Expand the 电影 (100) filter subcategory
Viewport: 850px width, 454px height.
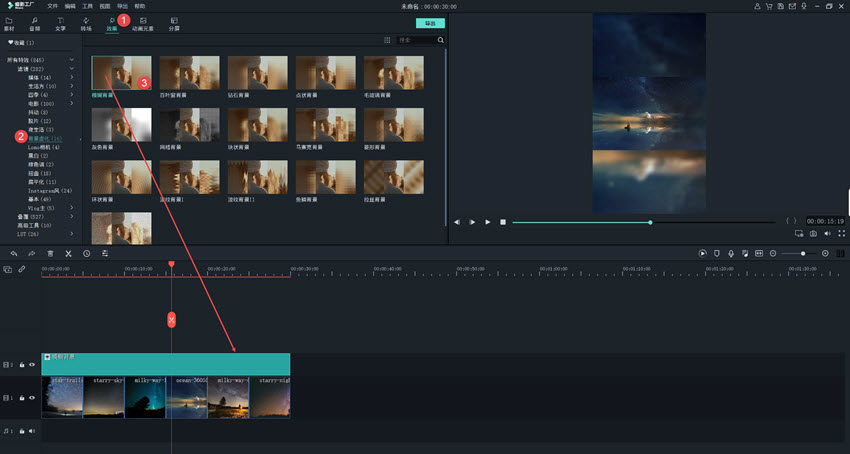point(71,103)
